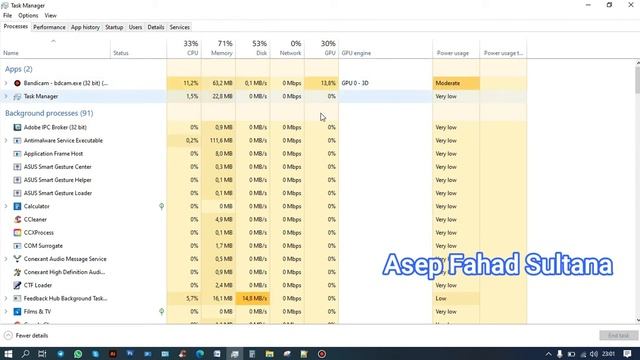Open WhatsApp from the taskbar
640x360 pixels.
(x=78, y=354)
